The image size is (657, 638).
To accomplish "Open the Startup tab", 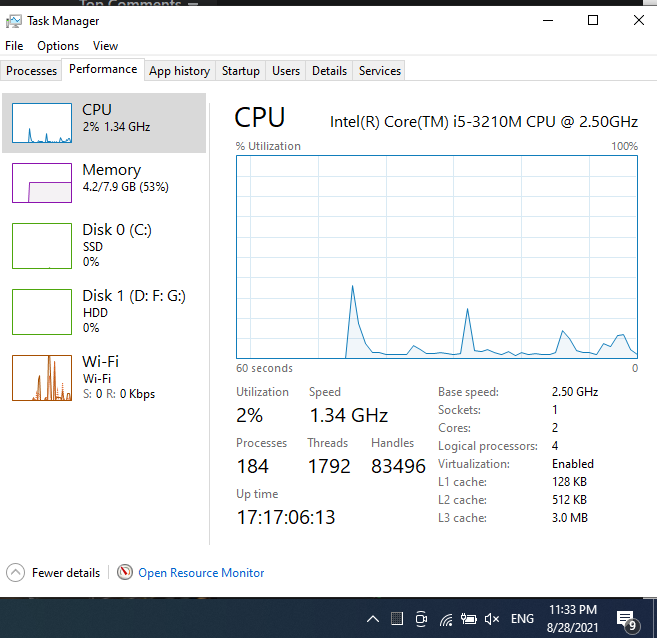I will (241, 71).
